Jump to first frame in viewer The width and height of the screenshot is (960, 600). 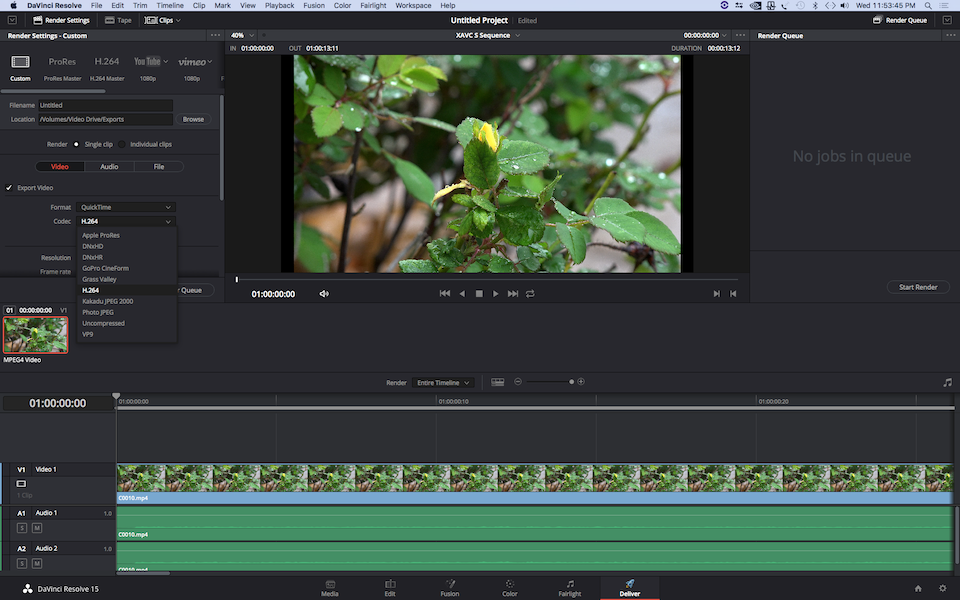pos(445,294)
